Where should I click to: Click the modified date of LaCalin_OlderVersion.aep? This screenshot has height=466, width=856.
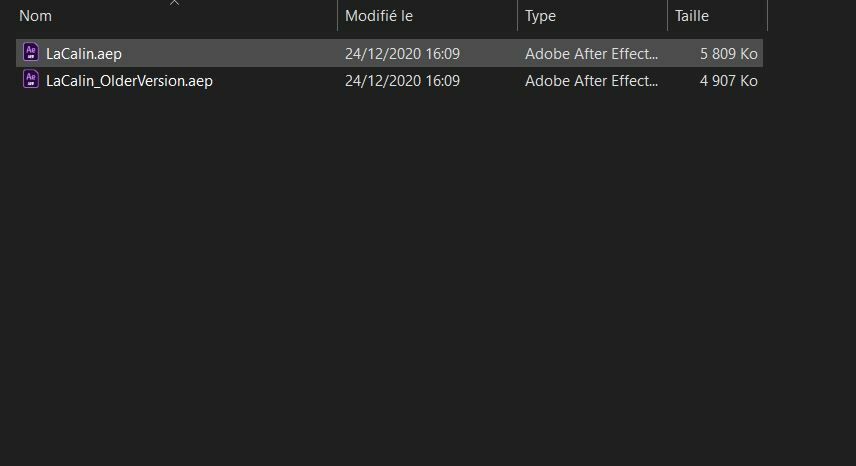click(x=402, y=81)
